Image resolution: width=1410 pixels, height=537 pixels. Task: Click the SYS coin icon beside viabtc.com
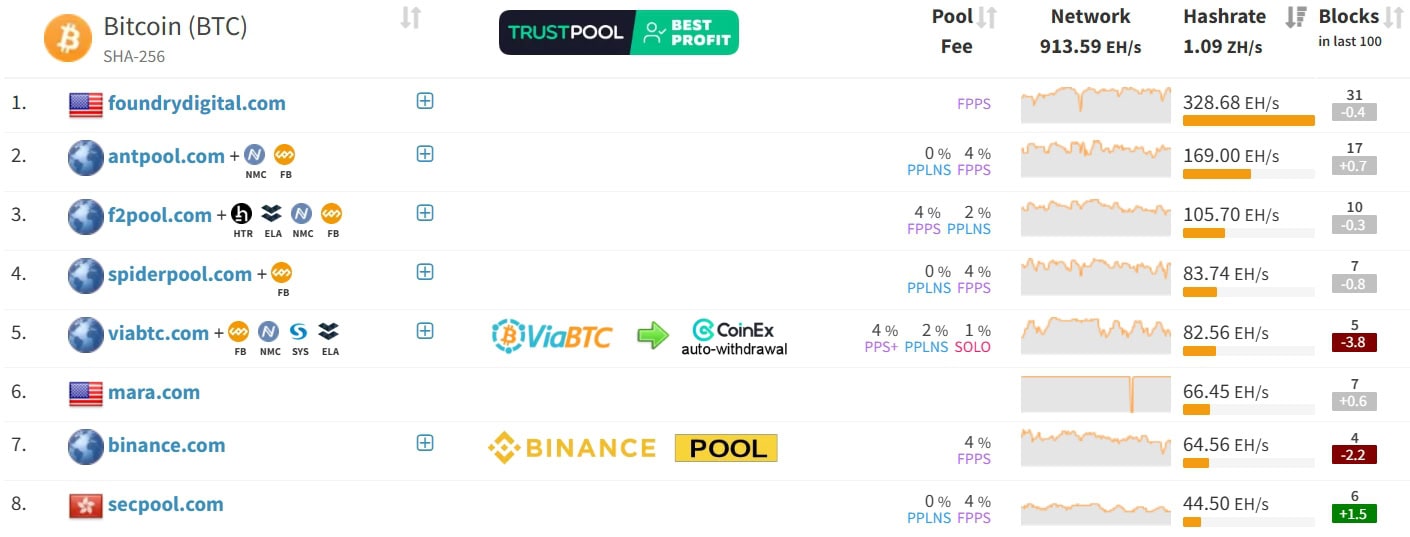coord(299,332)
